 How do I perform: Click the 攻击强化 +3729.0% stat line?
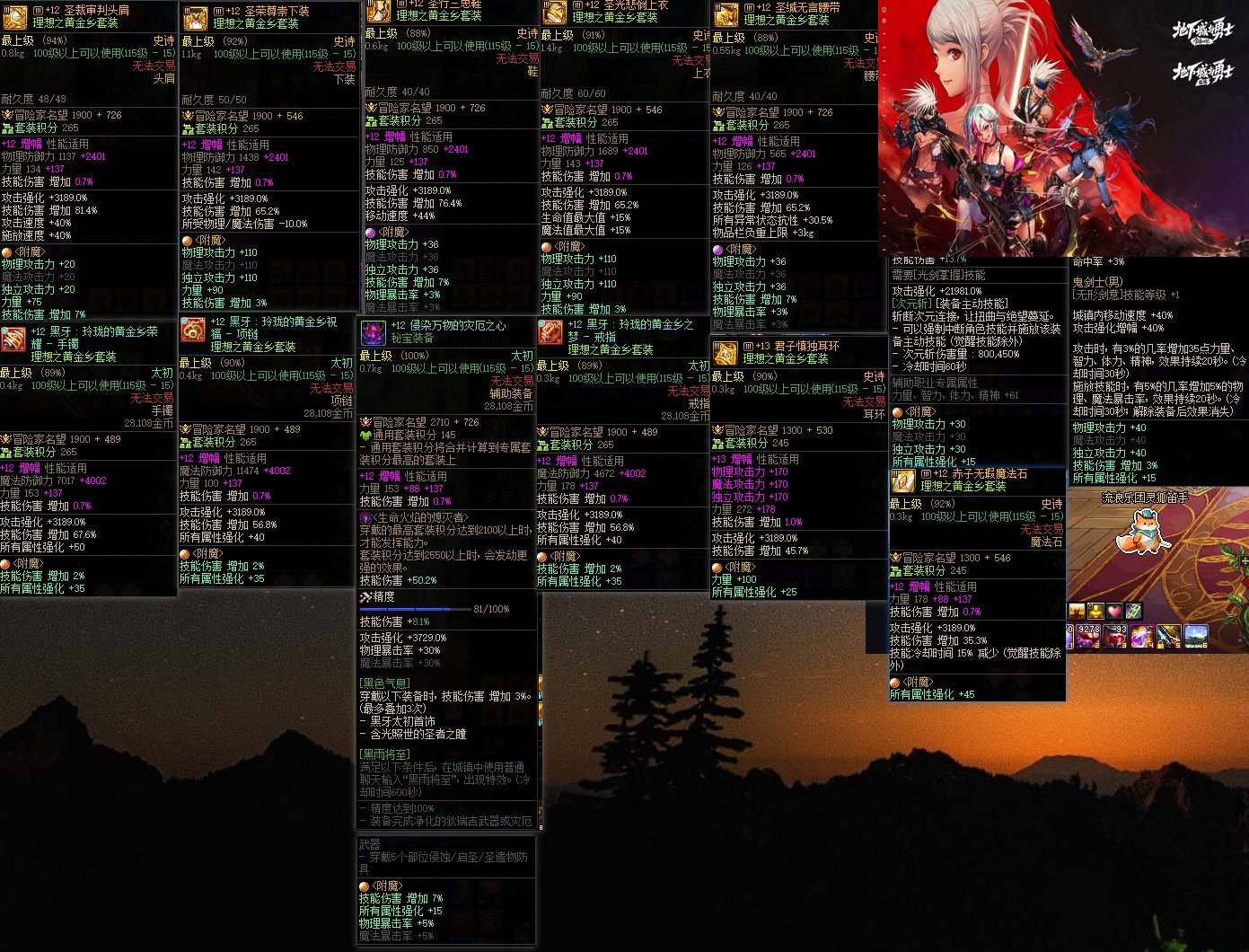403,638
